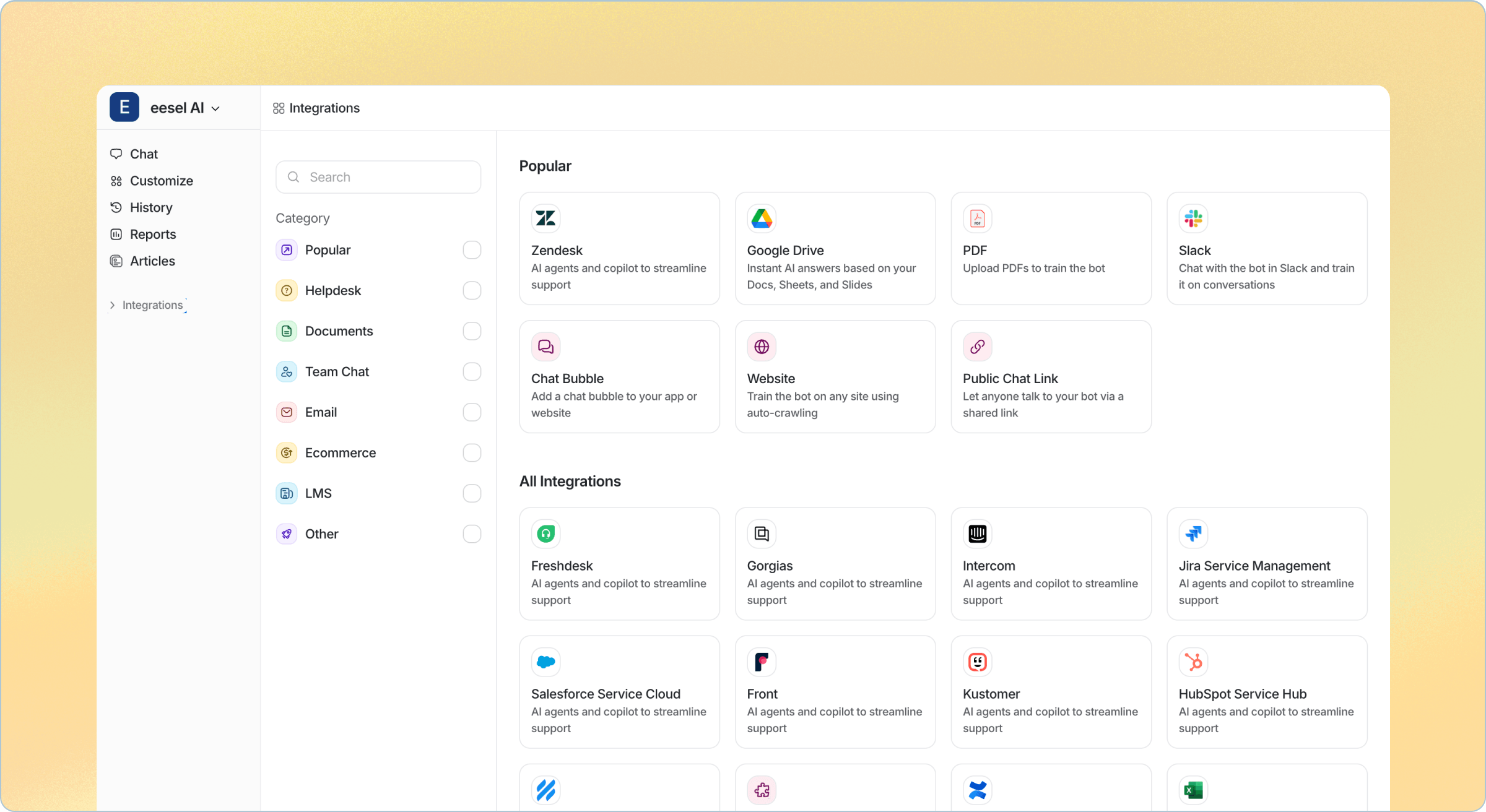Click the Team Chat category icon
The width and height of the screenshot is (1486, 812).
(287, 371)
